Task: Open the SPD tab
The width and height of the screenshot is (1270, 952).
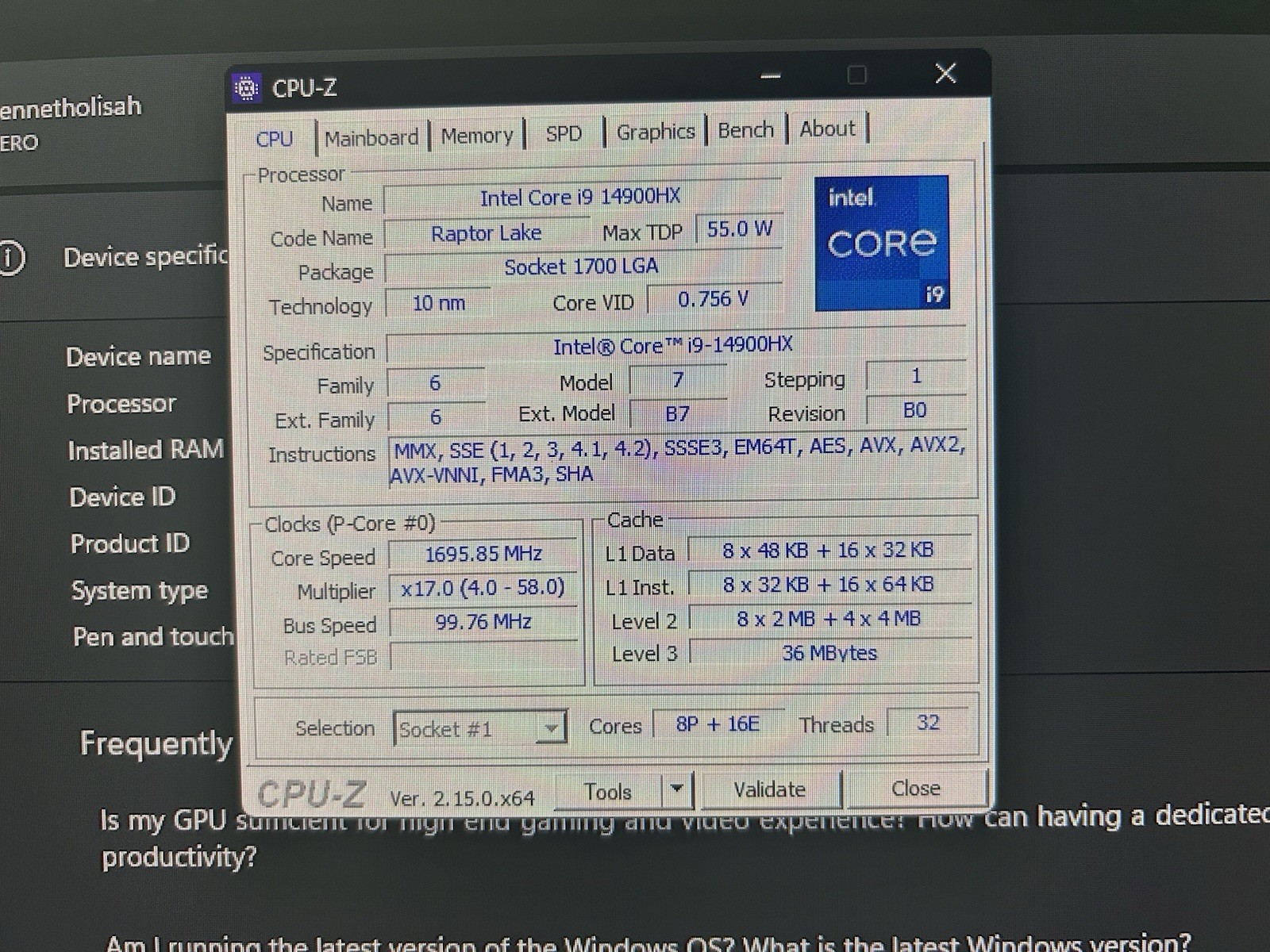Action: pos(564,133)
